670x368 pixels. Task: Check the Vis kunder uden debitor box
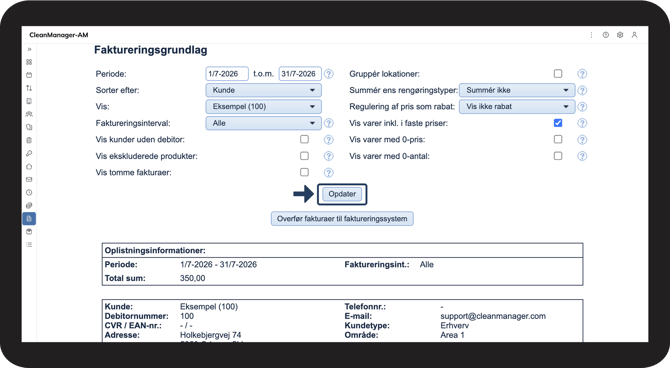tap(304, 139)
